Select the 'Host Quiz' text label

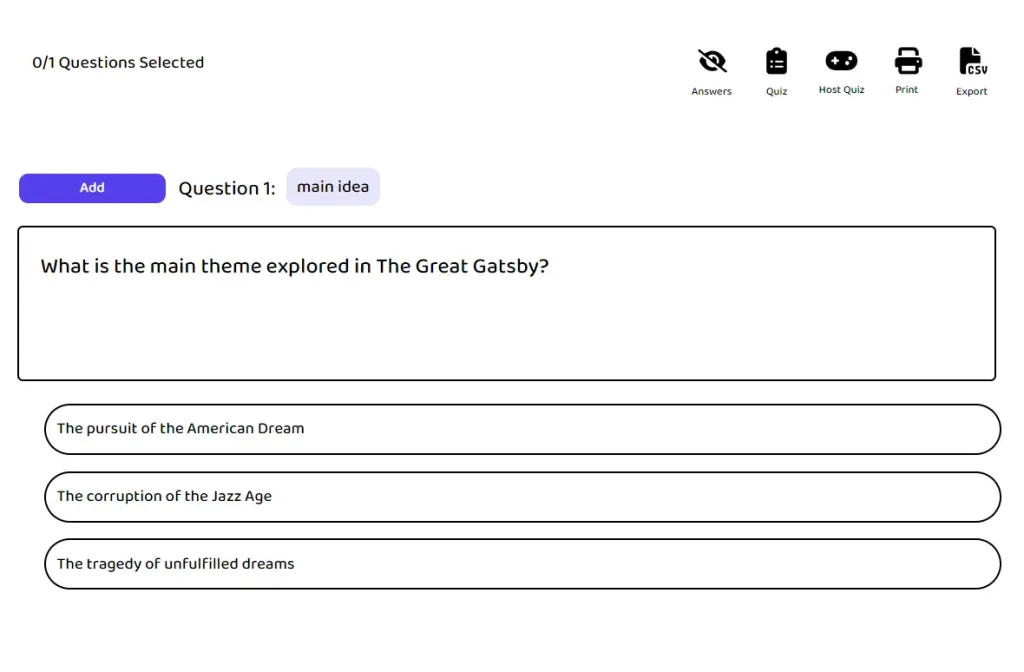click(841, 90)
